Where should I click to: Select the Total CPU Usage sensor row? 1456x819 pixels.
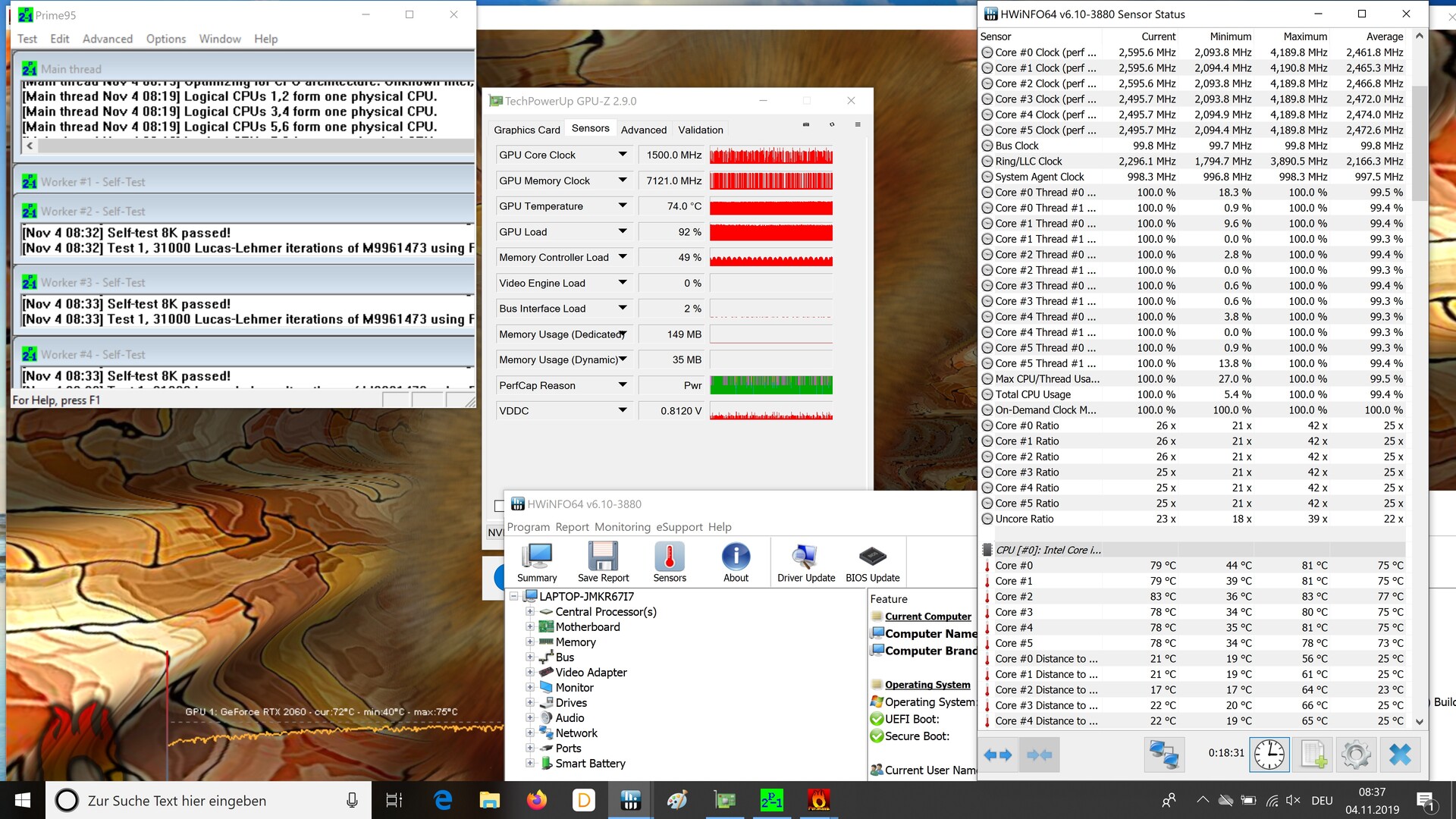click(1192, 394)
